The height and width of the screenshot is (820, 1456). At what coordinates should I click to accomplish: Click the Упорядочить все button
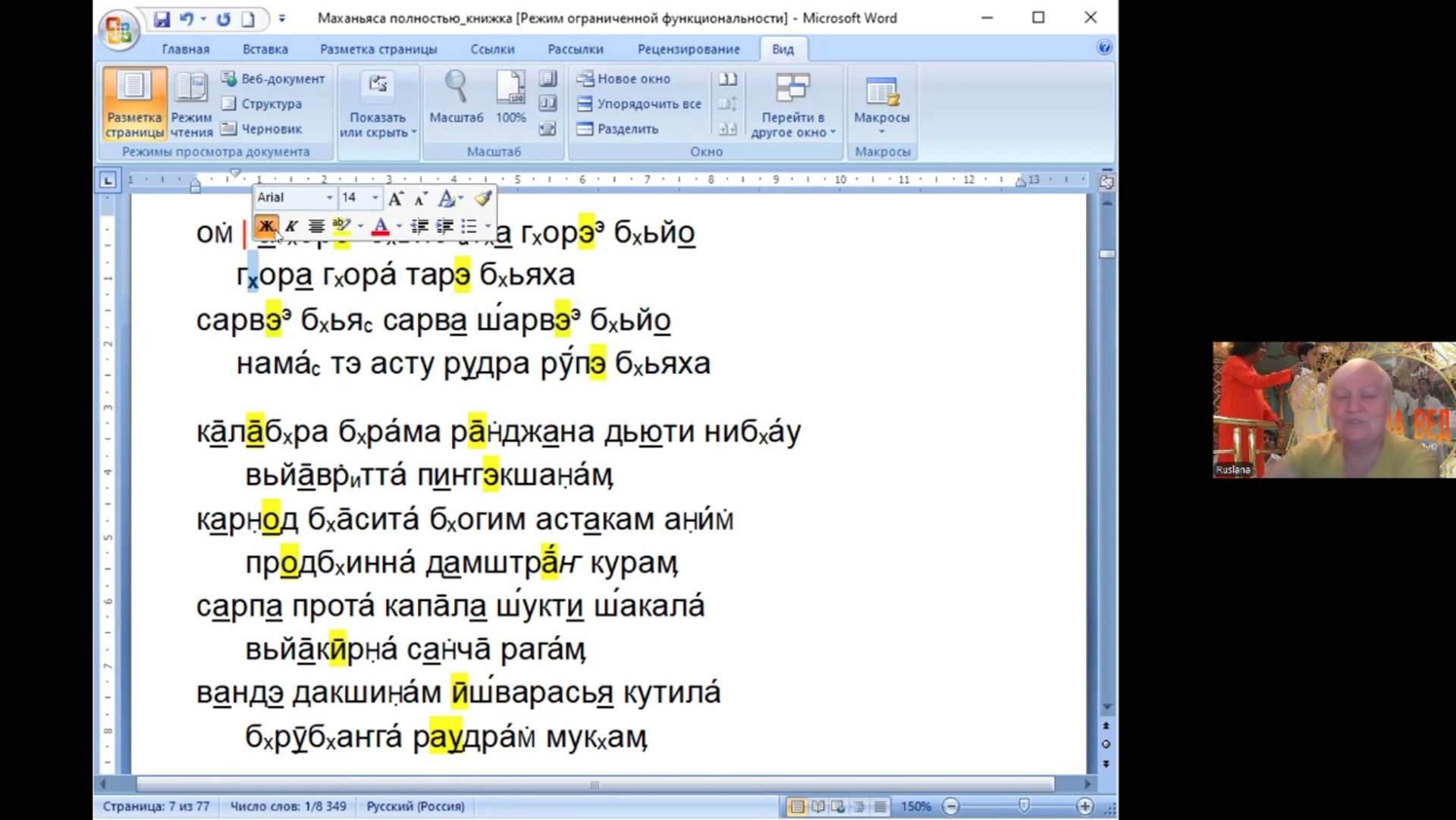tap(639, 104)
